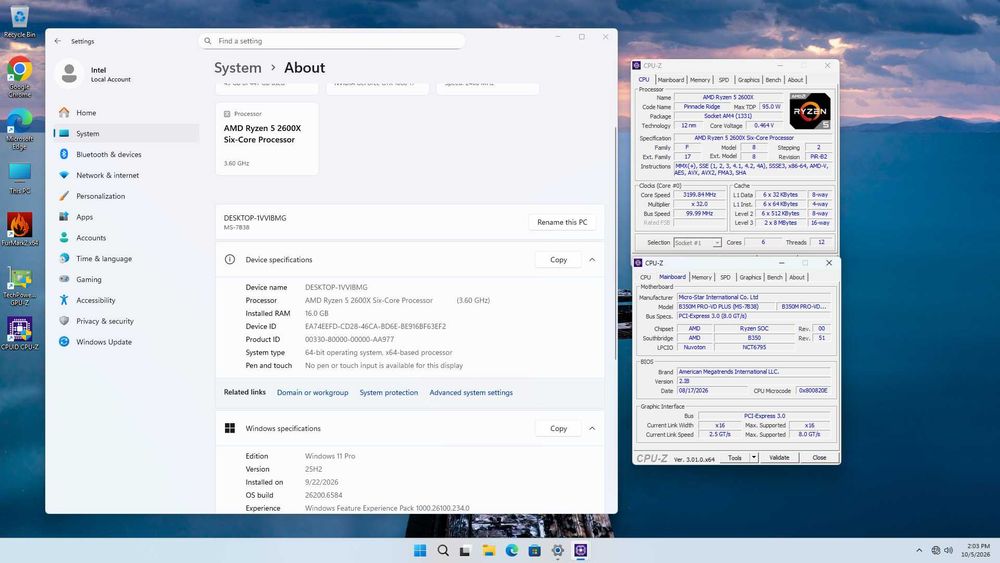Go to Personalization settings
1000x563 pixels.
point(126,196)
